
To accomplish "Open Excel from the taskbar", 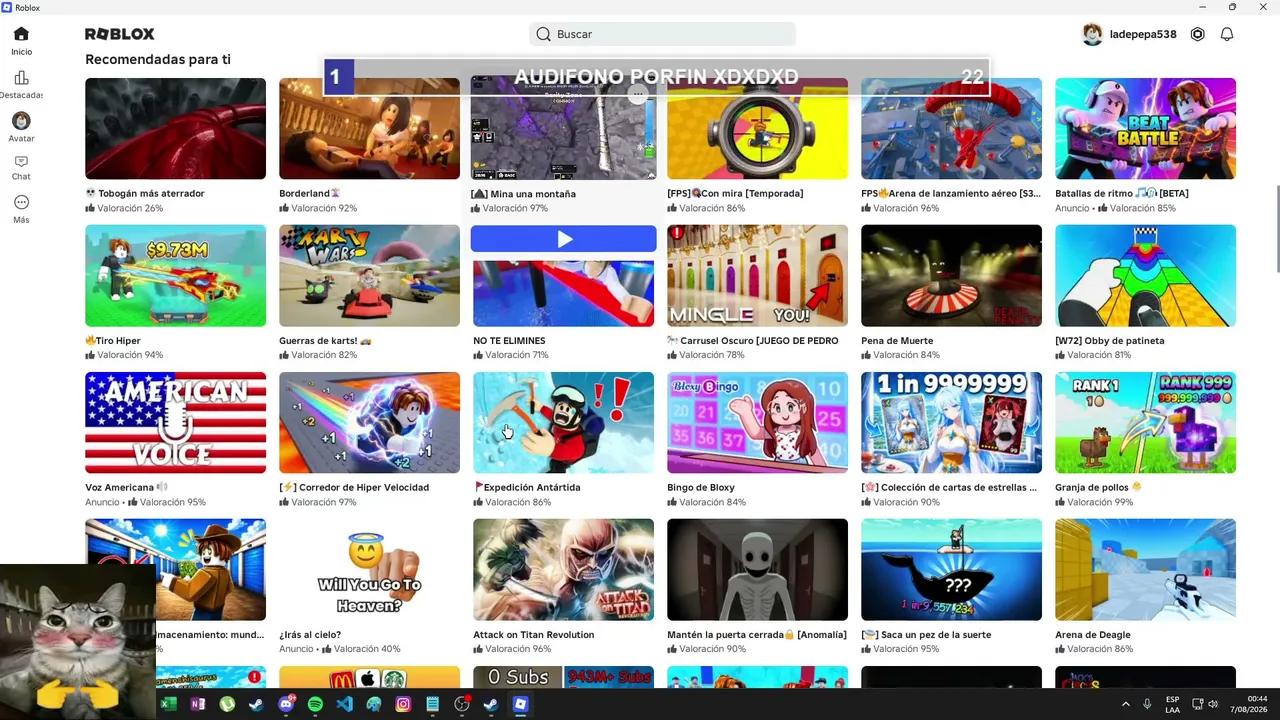I will pyautogui.click(x=169, y=704).
